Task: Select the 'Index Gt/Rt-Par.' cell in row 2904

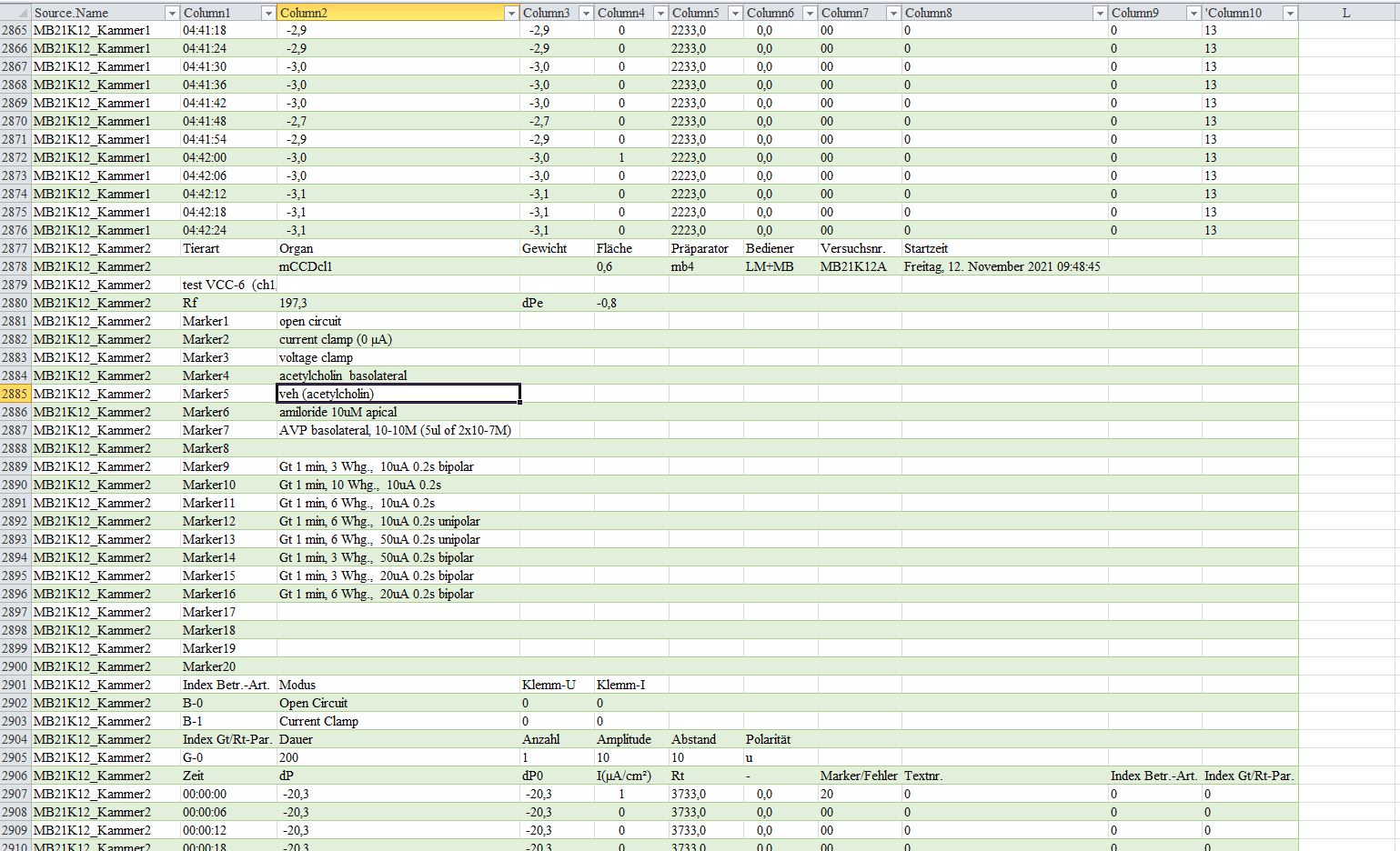Action: click(x=228, y=739)
